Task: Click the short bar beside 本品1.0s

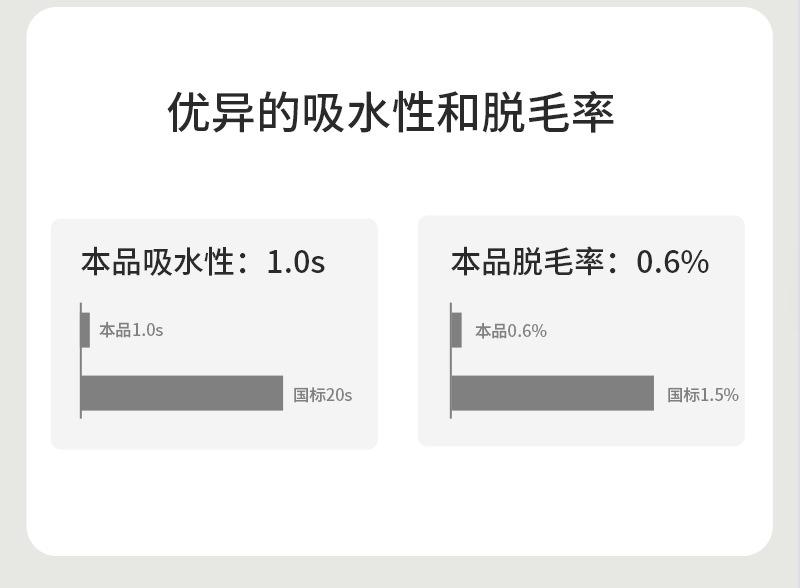Action: coord(85,330)
